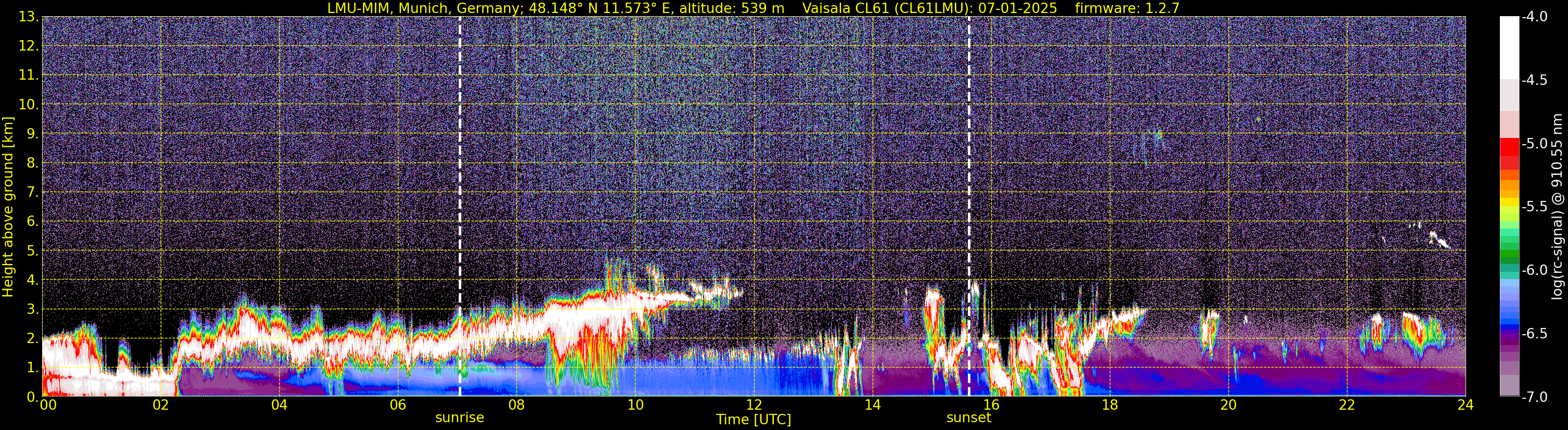Screen dimensions: 1568x430
Task: Click the '-4.0' colorbar tick label
Action: coord(1534,17)
